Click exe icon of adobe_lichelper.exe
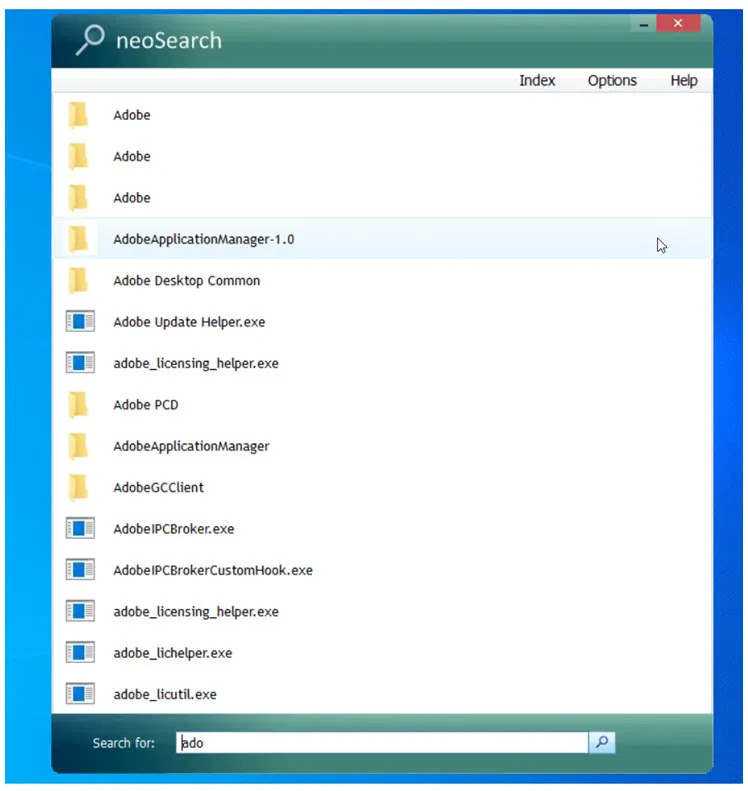 coord(80,652)
